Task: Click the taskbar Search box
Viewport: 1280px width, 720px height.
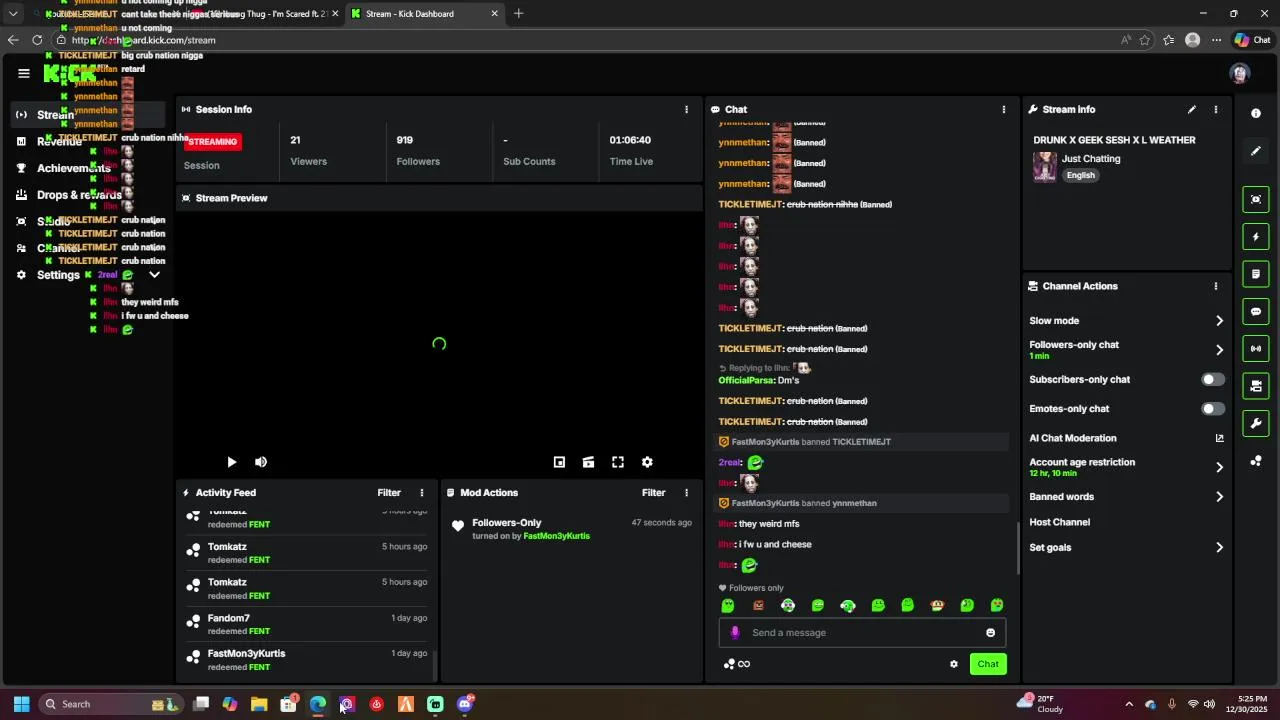Action: click(x=110, y=704)
